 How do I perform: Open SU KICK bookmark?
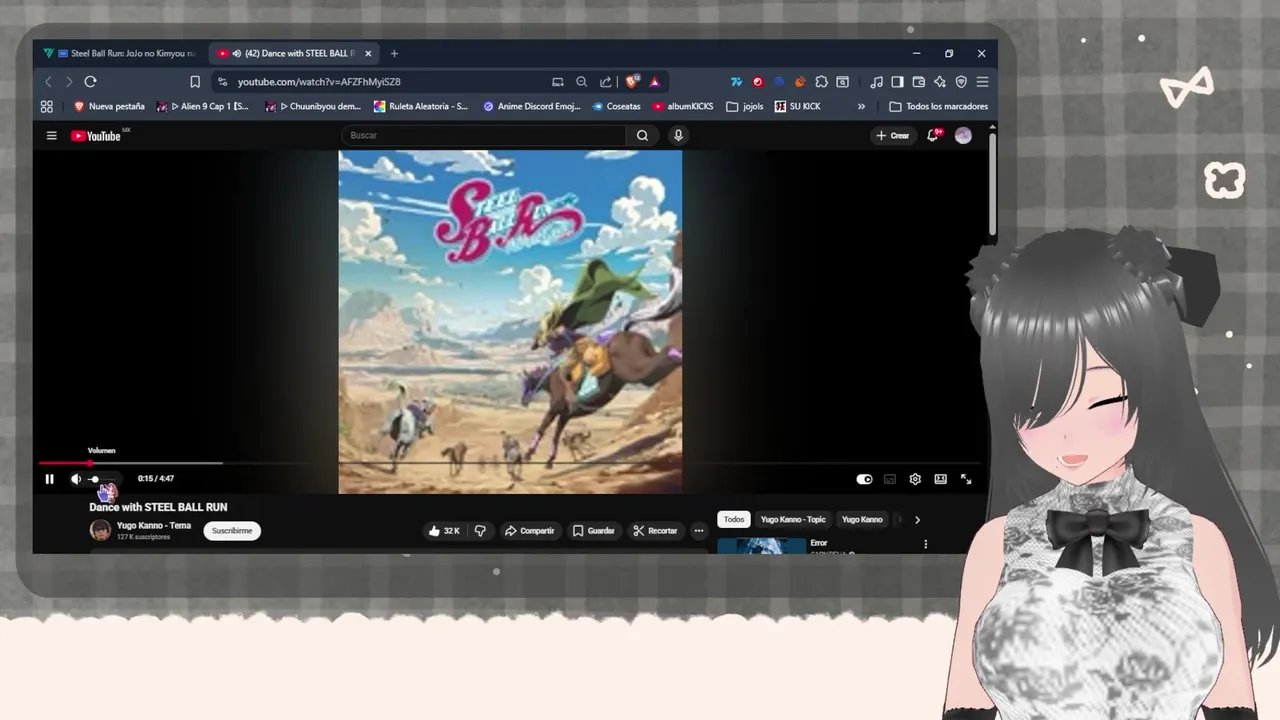pos(797,107)
